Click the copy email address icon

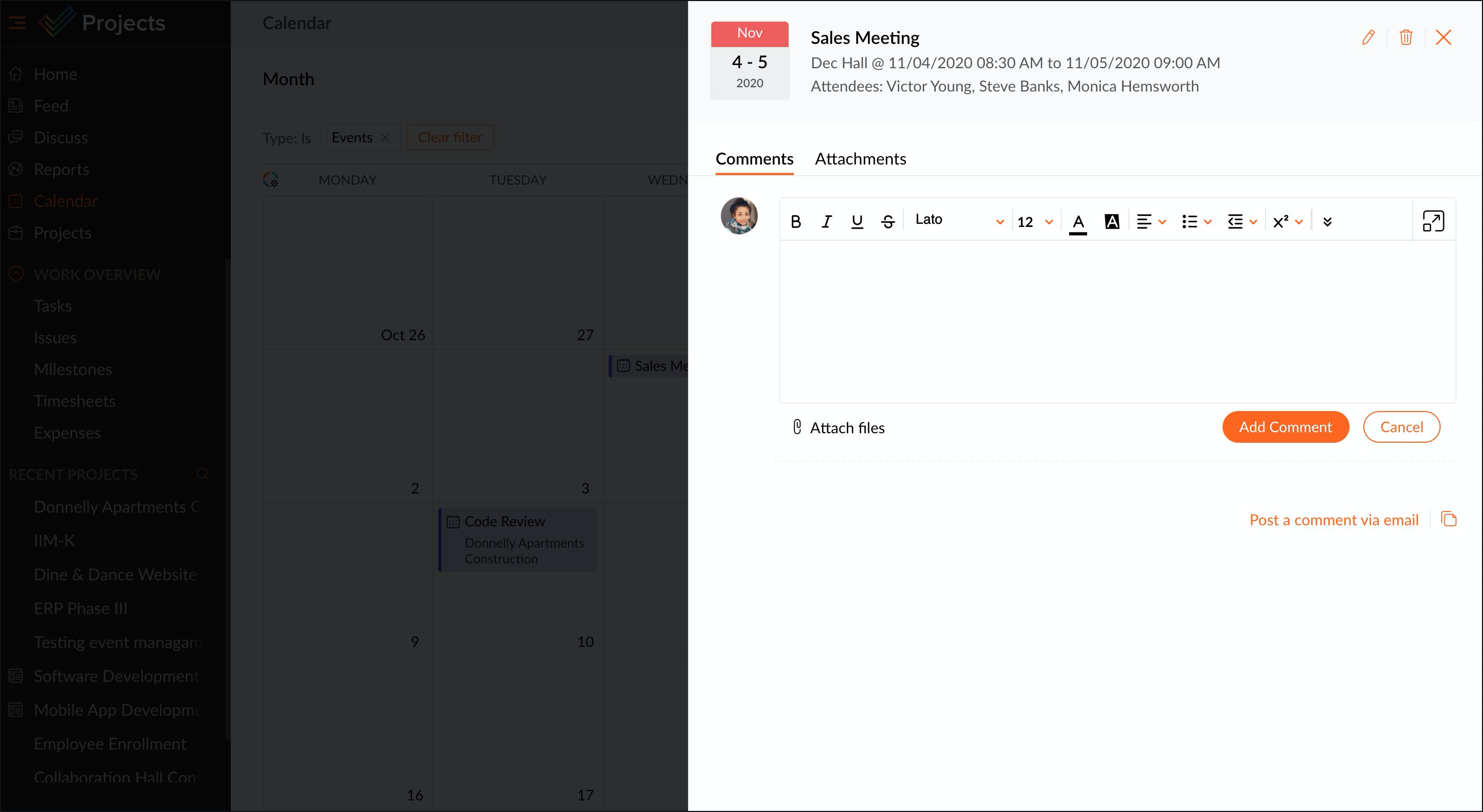pos(1449,519)
